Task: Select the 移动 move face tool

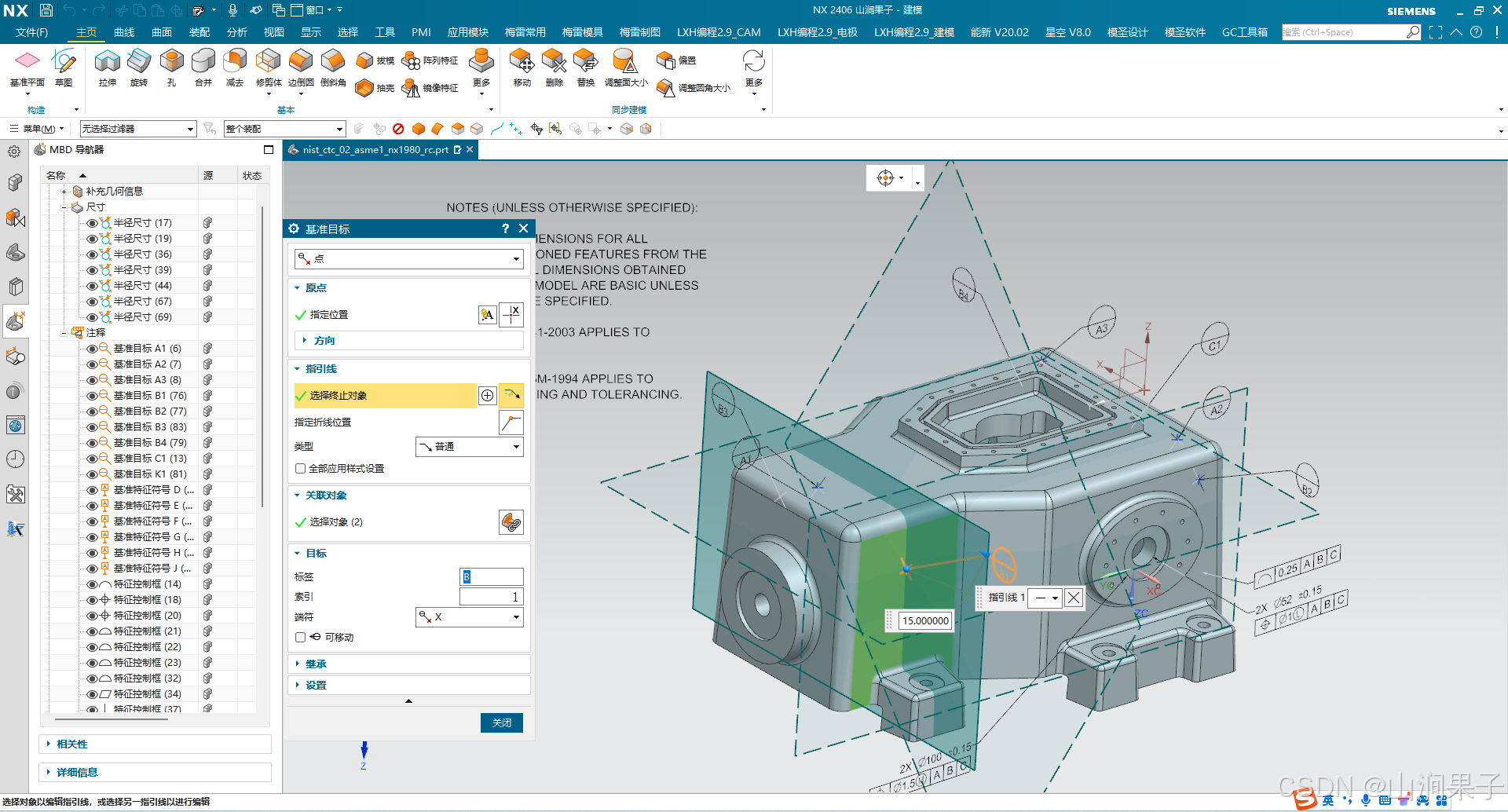Action: (x=522, y=68)
